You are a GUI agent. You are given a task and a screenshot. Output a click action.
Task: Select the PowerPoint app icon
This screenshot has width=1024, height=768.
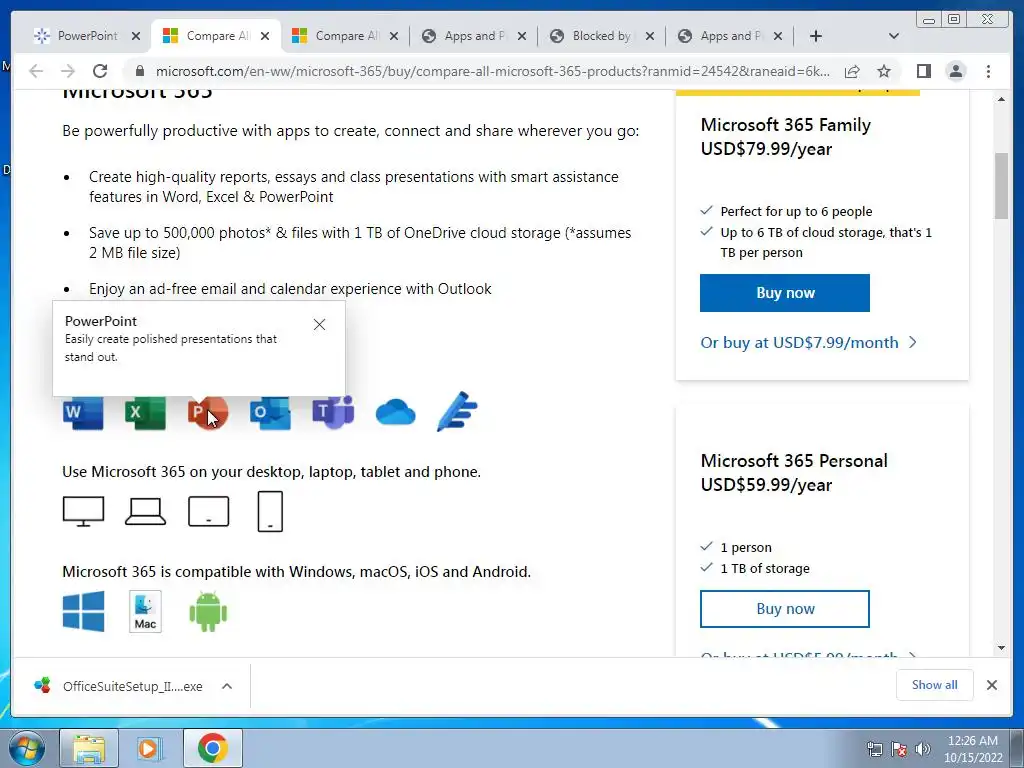pyautogui.click(x=208, y=413)
